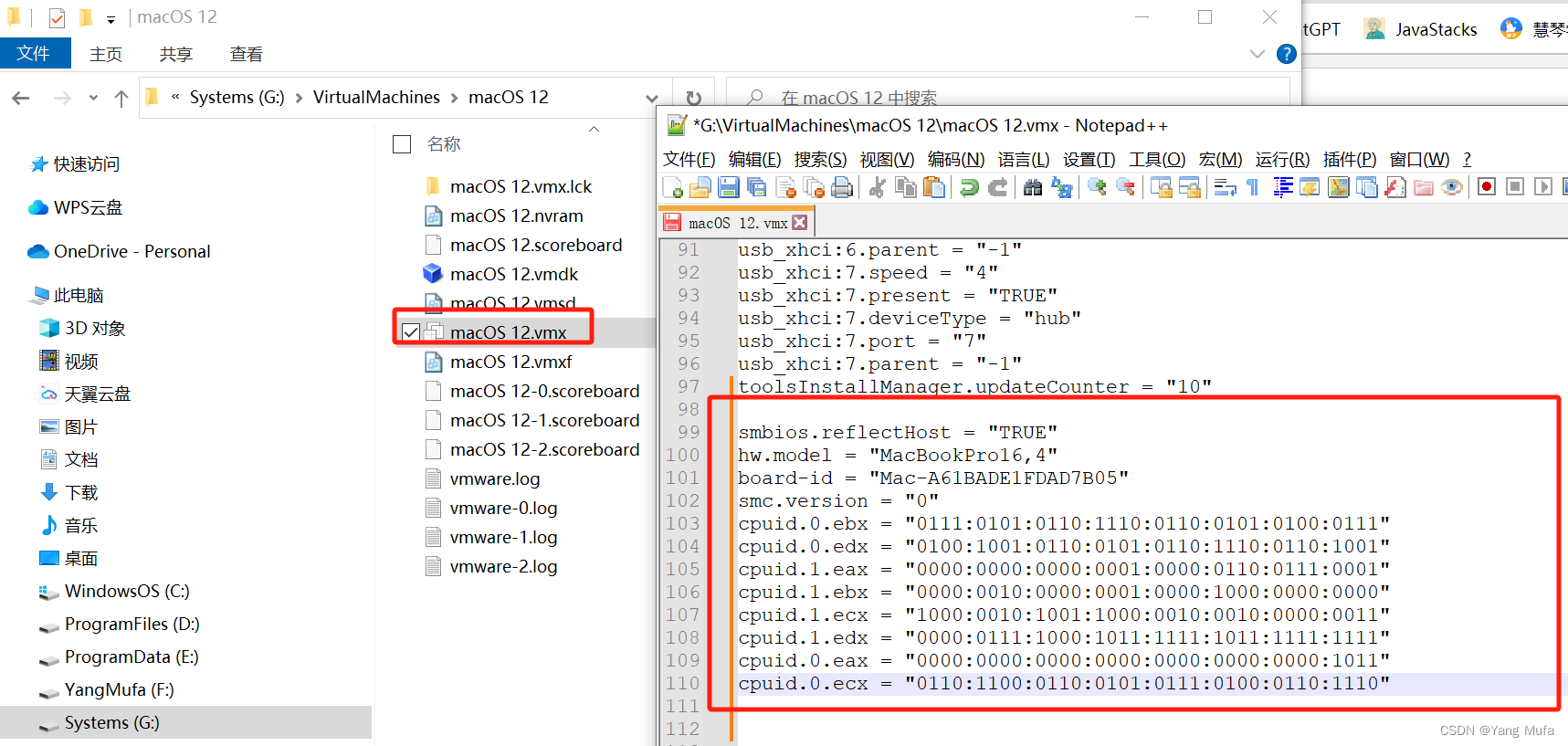1568x746 pixels.
Task: Click the macro Playback icon
Action: point(1543,187)
